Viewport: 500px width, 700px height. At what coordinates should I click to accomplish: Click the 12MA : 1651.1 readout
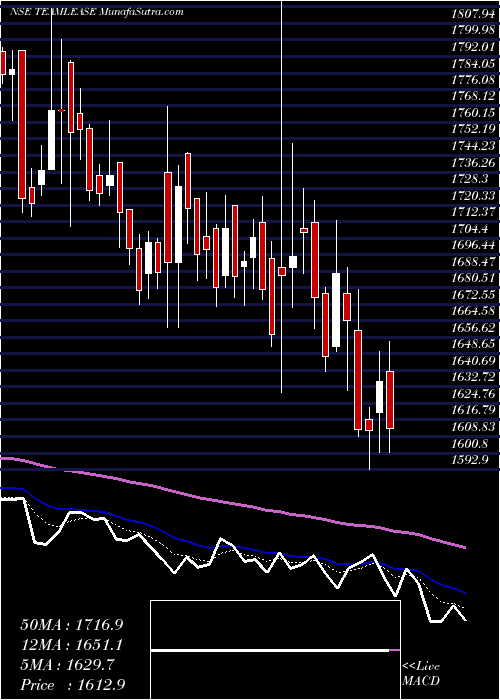[x=71, y=645]
